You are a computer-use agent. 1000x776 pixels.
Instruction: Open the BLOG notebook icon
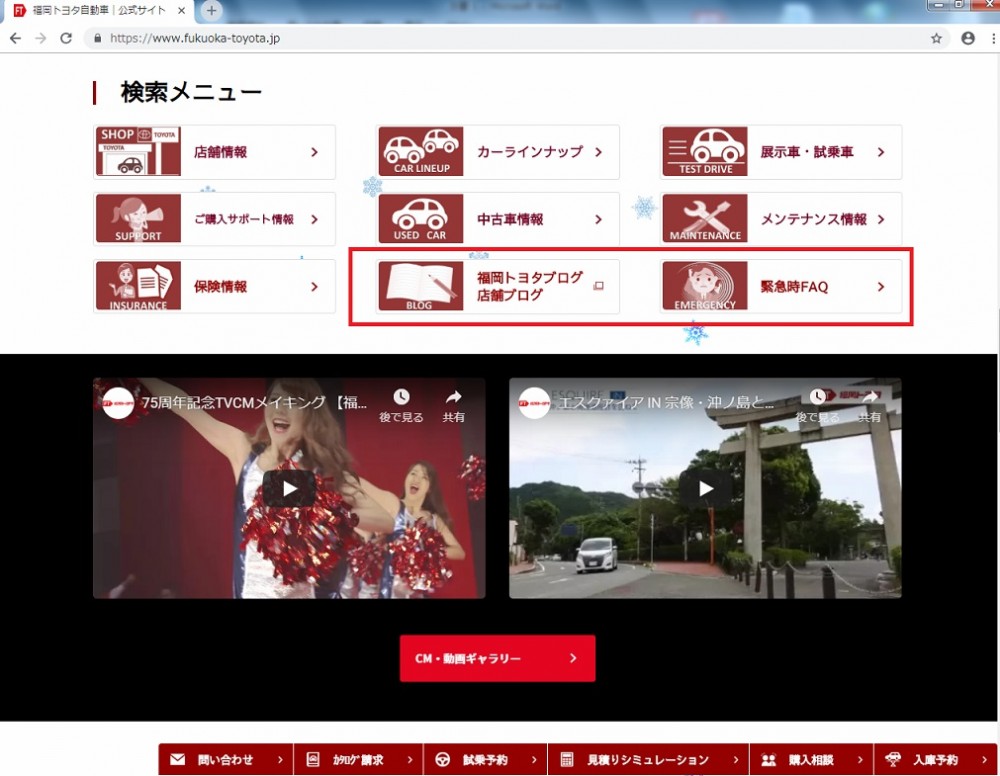(x=421, y=286)
